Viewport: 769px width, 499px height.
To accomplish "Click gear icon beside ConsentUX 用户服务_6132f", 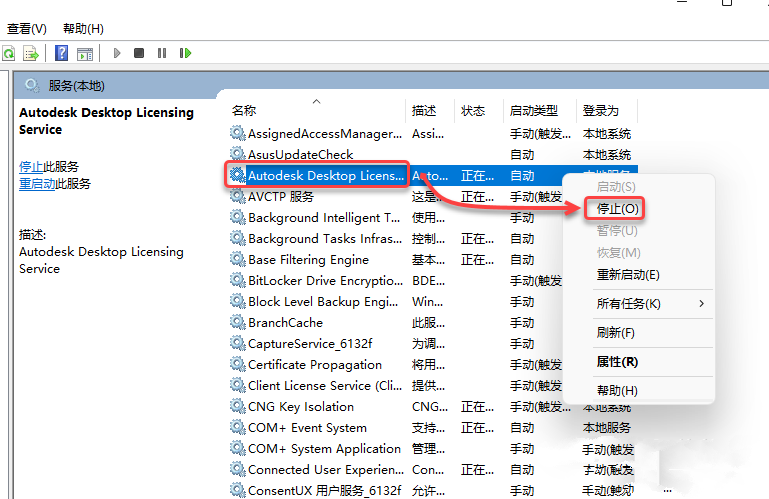I will (x=238, y=490).
